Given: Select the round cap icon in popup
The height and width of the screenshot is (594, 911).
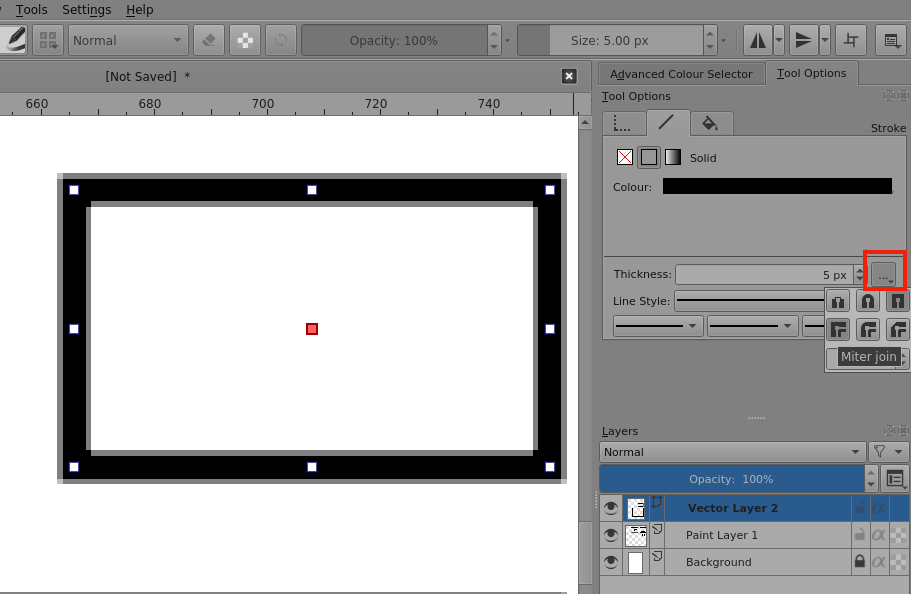Looking at the screenshot, I should 868,300.
